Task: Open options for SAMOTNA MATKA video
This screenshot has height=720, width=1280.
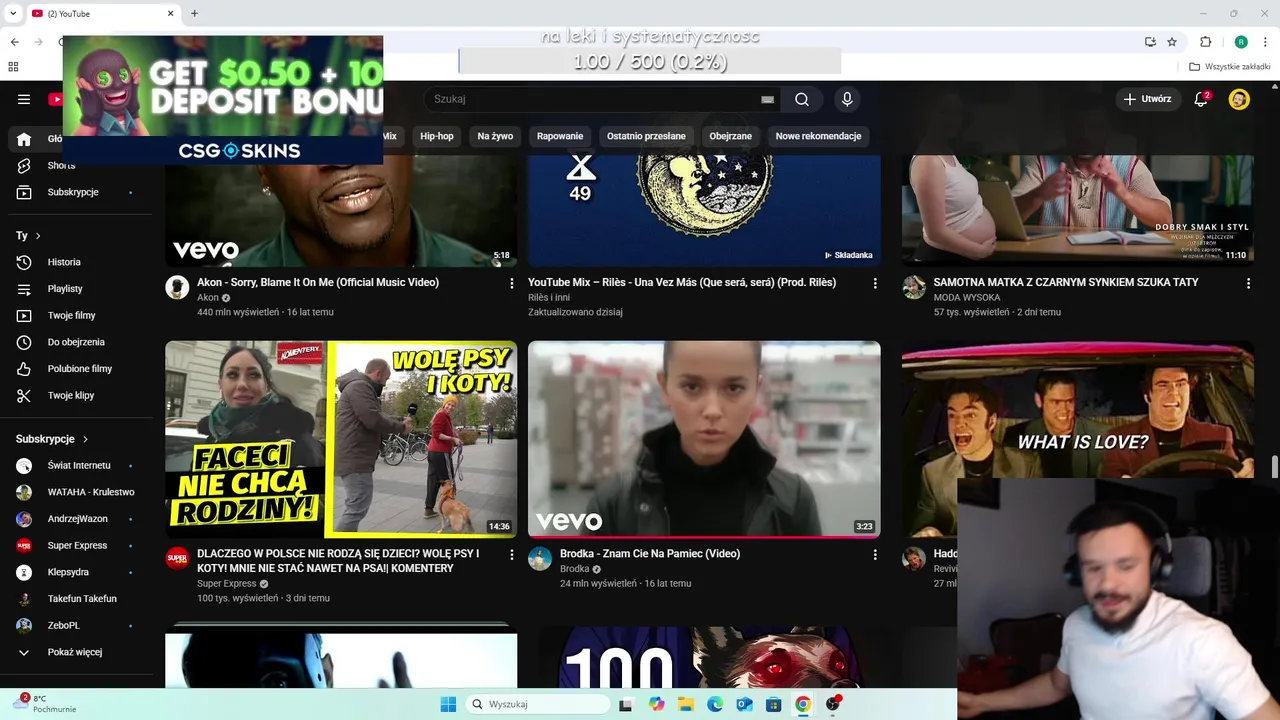Action: 1248,283
